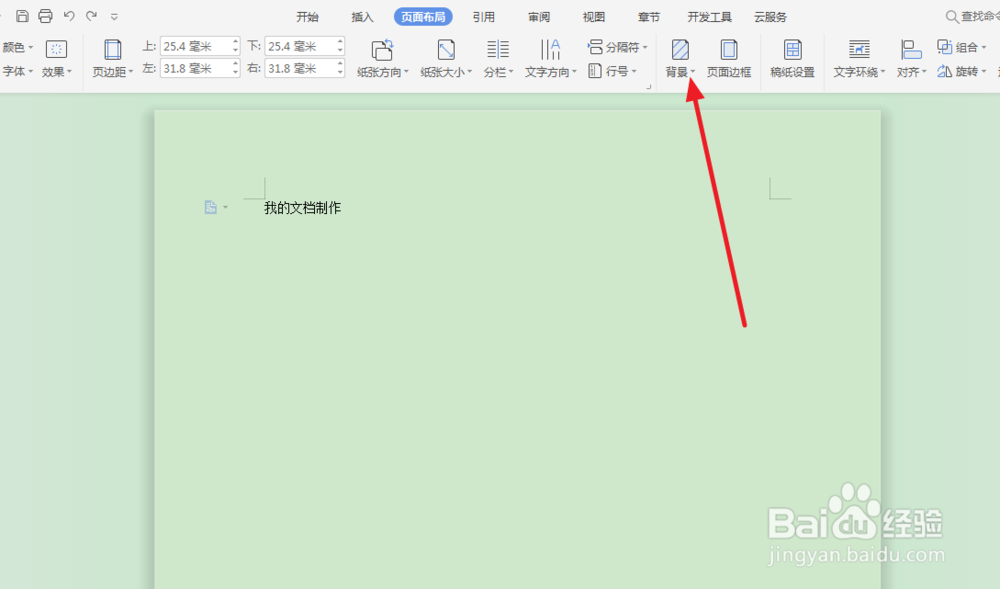
Task: Open the 页边距 margins menu
Action: (x=113, y=59)
